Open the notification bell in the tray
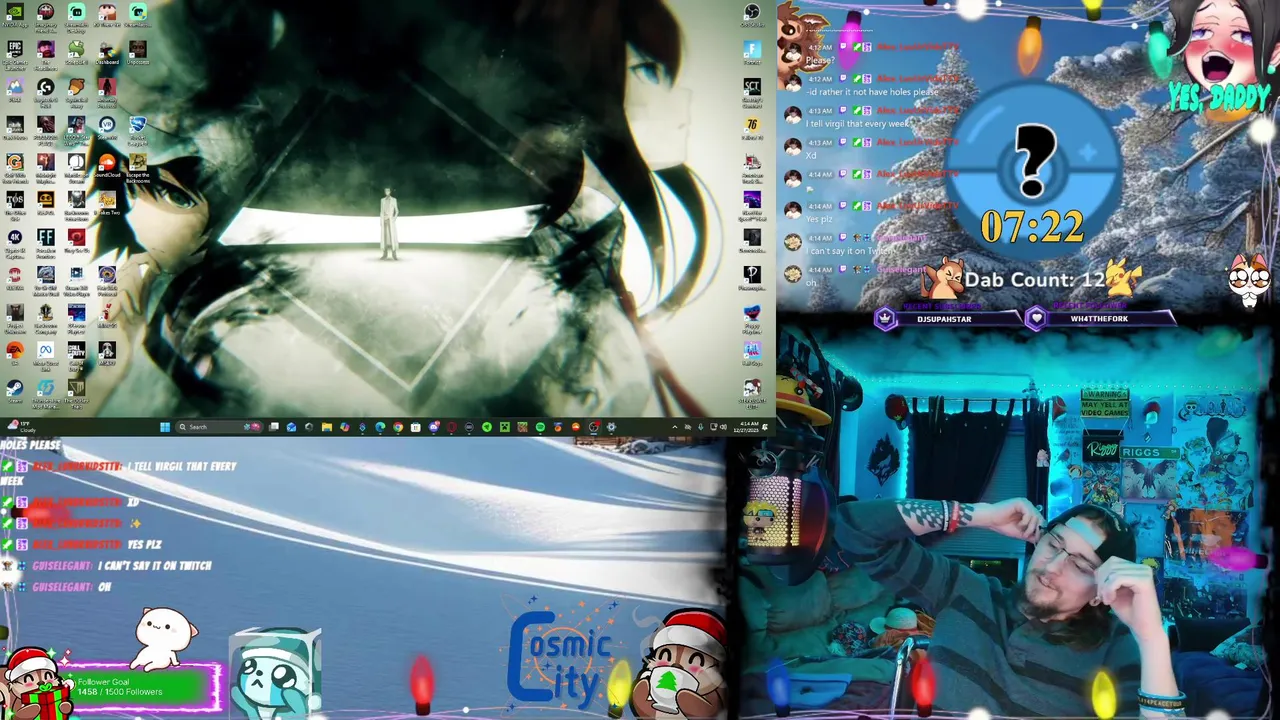 [x=765, y=427]
